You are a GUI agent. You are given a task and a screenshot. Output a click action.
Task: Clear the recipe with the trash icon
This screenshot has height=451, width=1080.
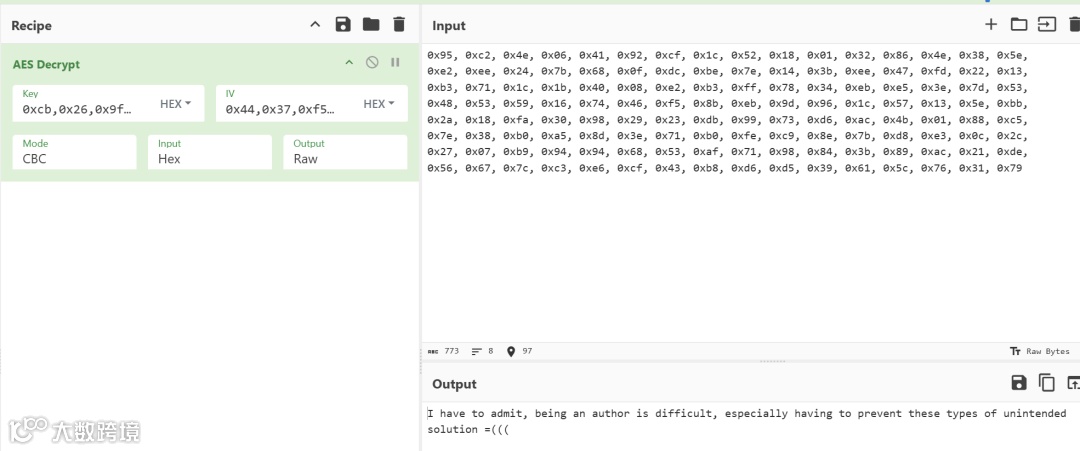point(399,25)
